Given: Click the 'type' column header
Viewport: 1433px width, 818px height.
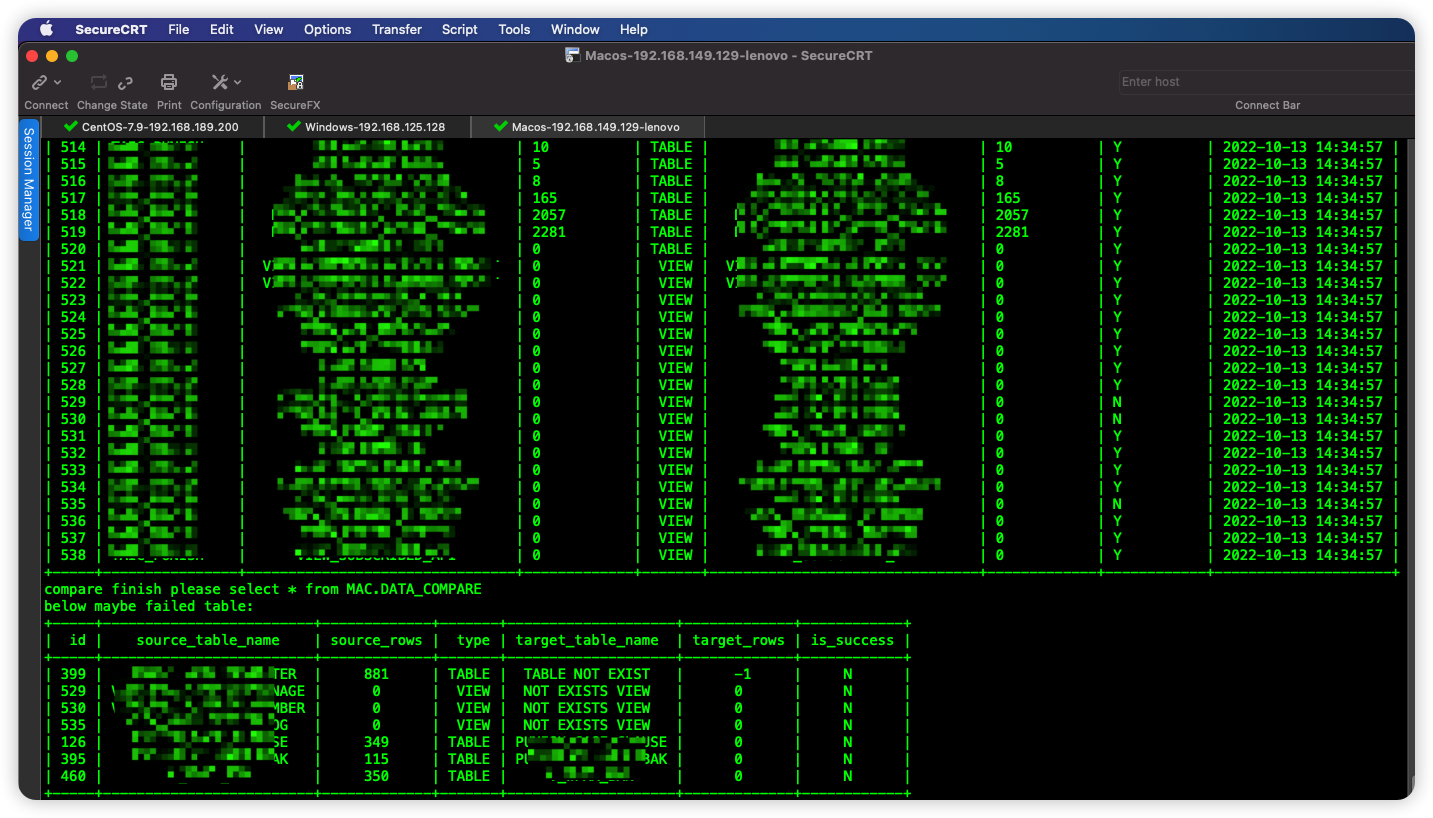Looking at the screenshot, I should click(x=473, y=640).
